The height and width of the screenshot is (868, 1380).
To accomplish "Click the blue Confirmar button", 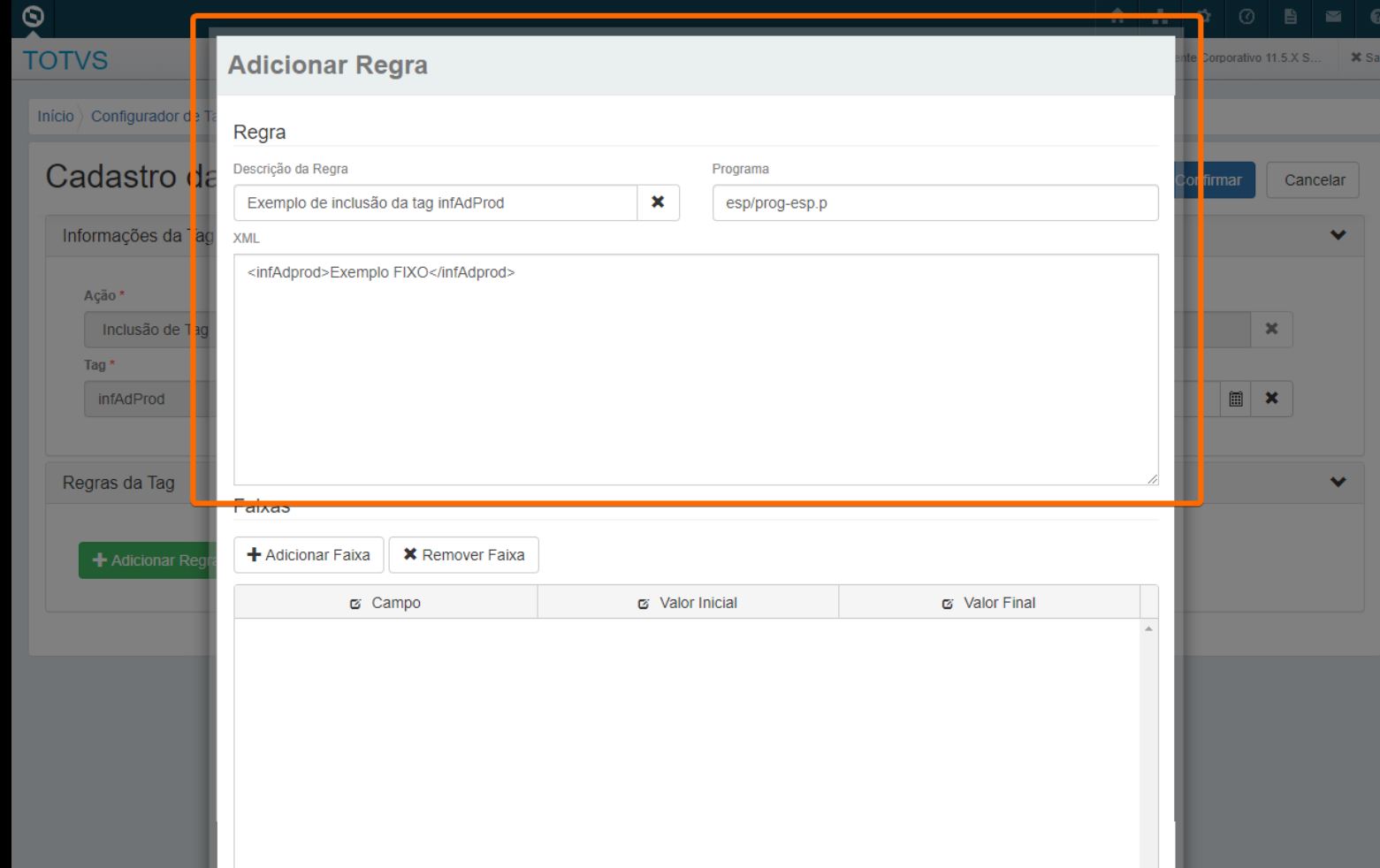I will pyautogui.click(x=1215, y=180).
